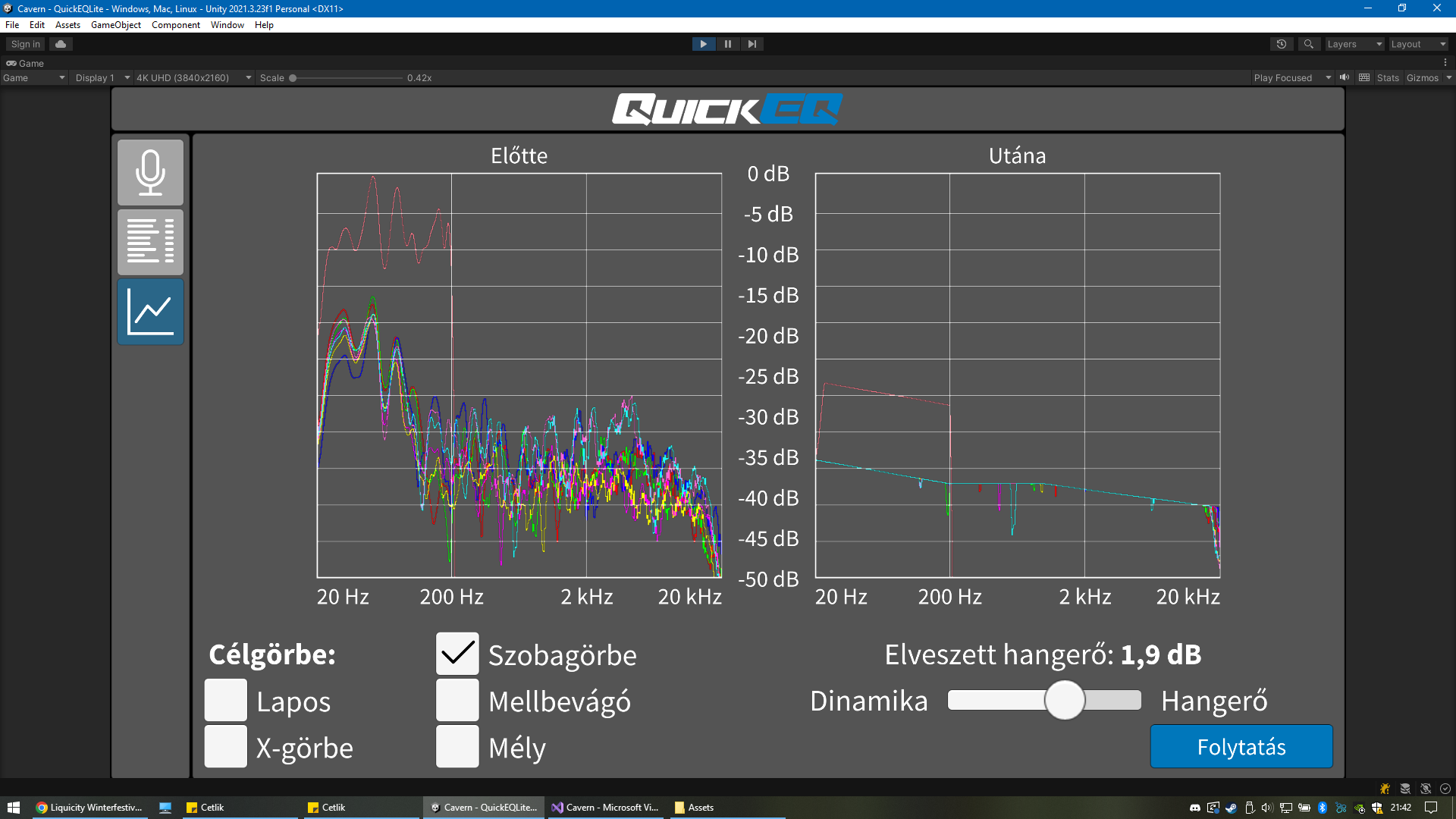The image size is (1456, 819).
Task: Enable the X-görbe checkbox
Action: 226,746
